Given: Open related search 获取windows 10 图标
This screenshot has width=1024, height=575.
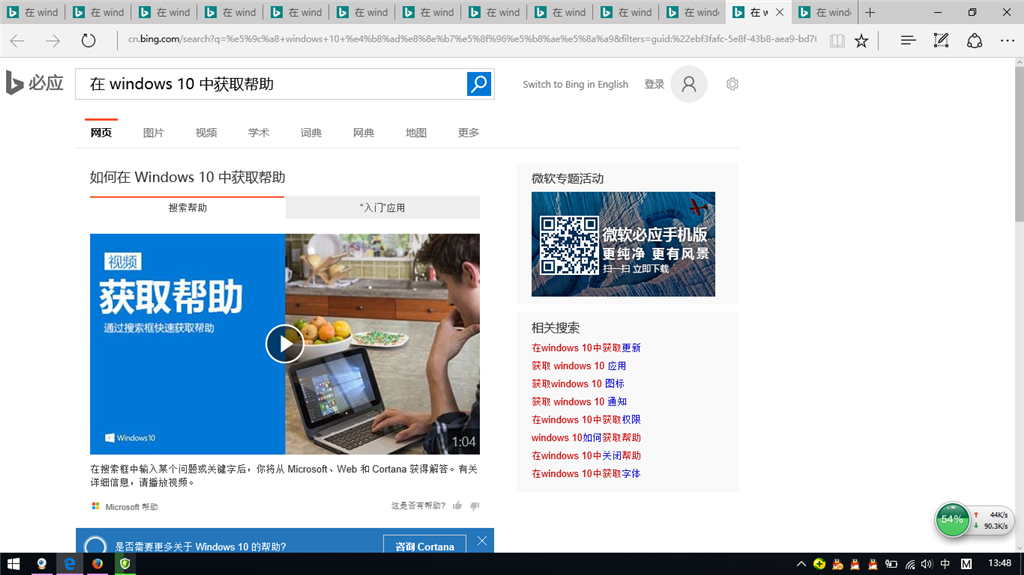Looking at the screenshot, I should click(578, 384).
